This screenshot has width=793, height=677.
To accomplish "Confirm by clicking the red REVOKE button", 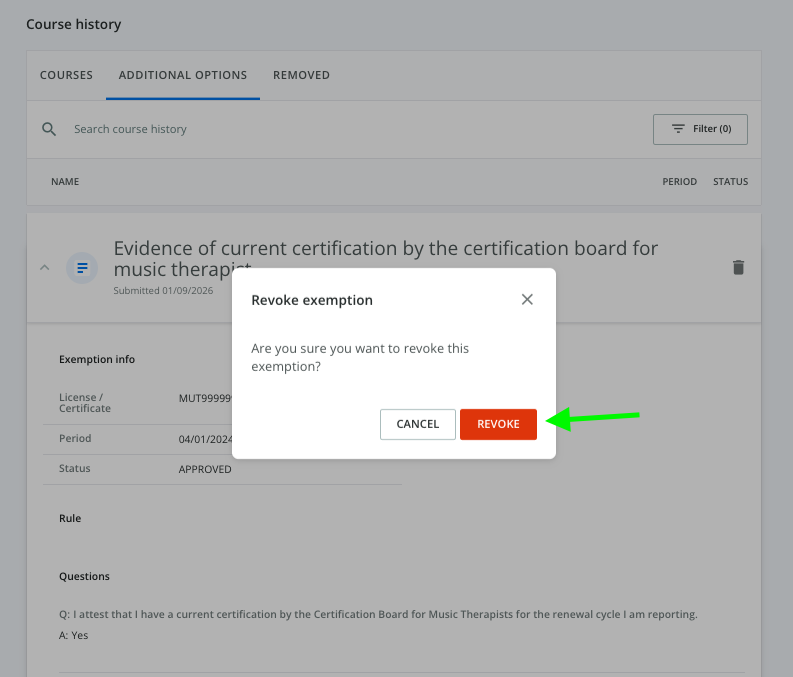I will point(498,424).
